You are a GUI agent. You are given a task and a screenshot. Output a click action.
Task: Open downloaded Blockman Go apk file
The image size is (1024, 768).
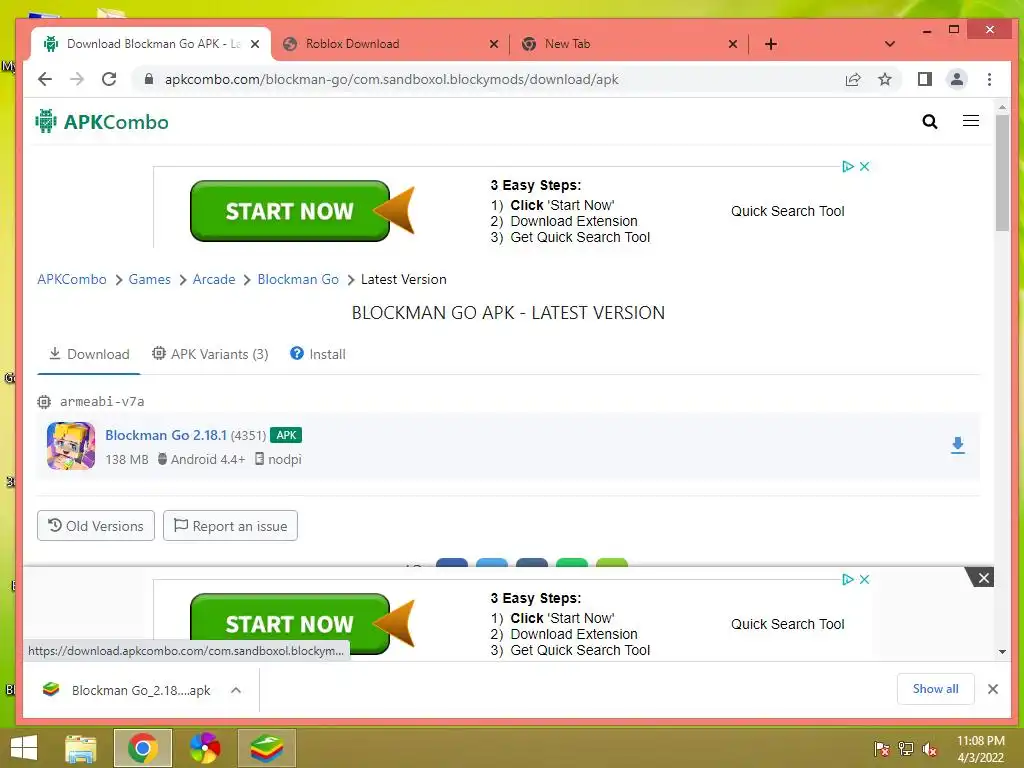click(x=127, y=690)
